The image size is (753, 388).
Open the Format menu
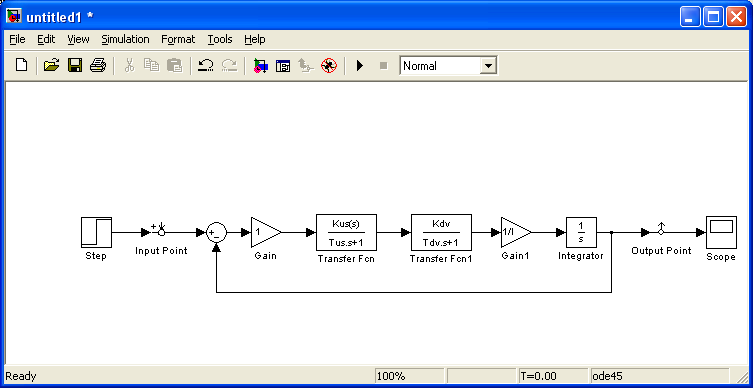(178, 39)
